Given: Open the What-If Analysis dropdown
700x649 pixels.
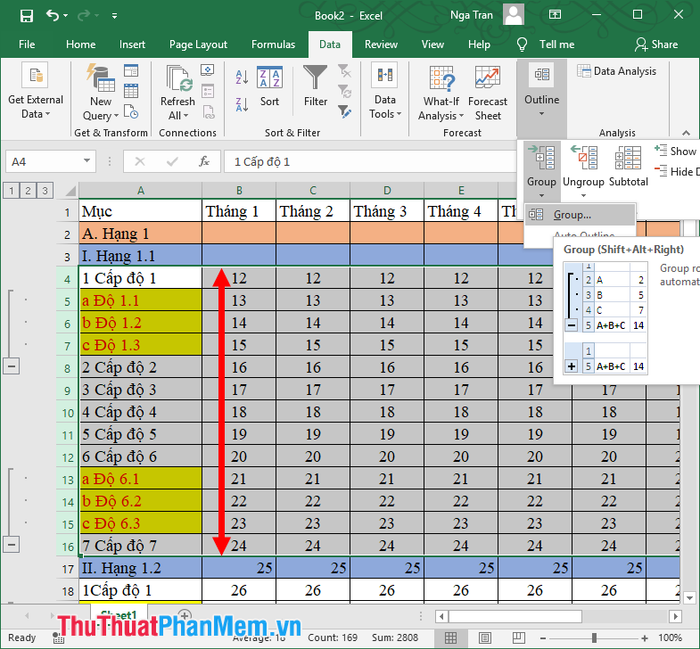Looking at the screenshot, I should (x=441, y=94).
